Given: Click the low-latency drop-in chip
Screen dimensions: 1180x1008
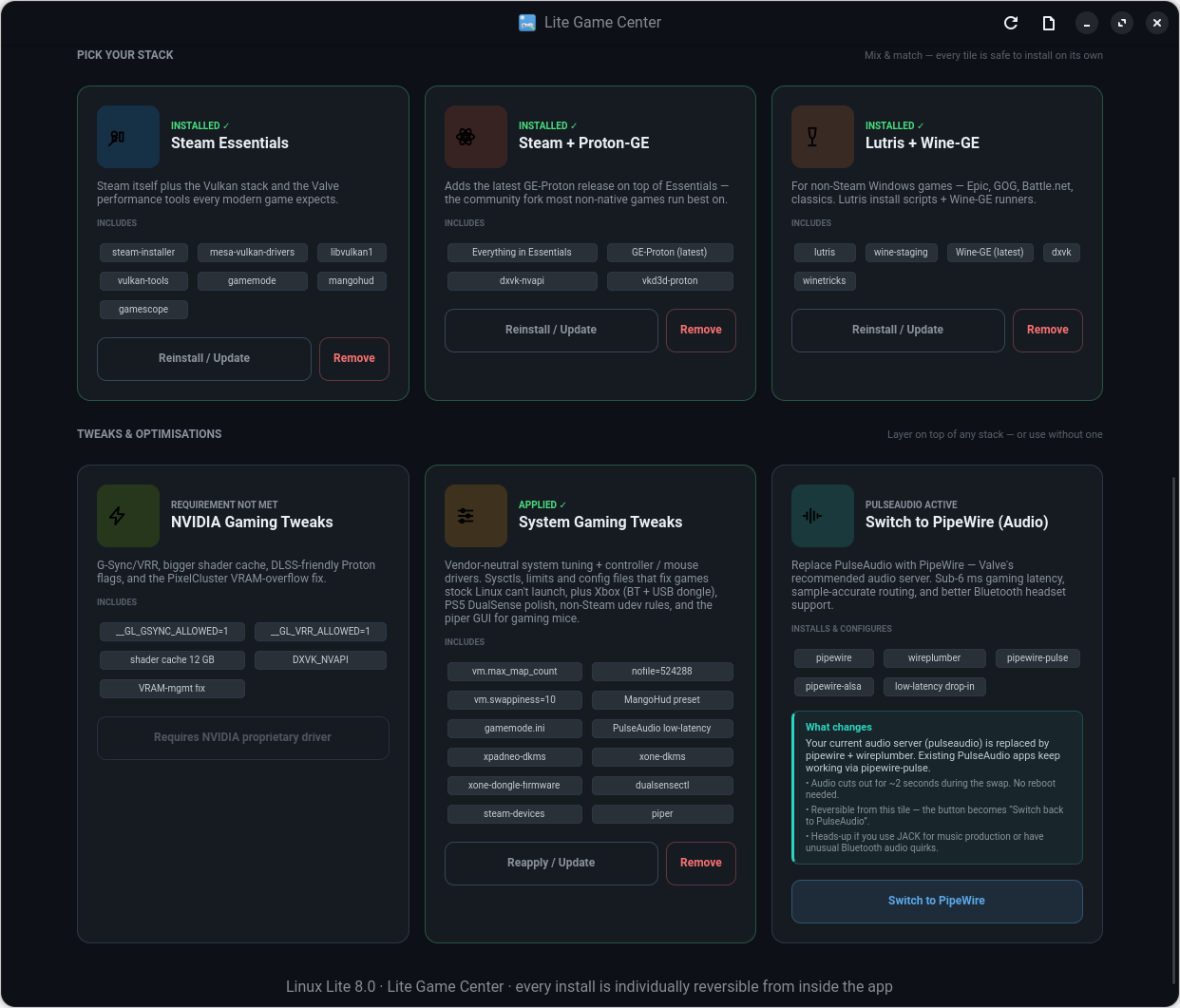Looking at the screenshot, I should point(935,687).
